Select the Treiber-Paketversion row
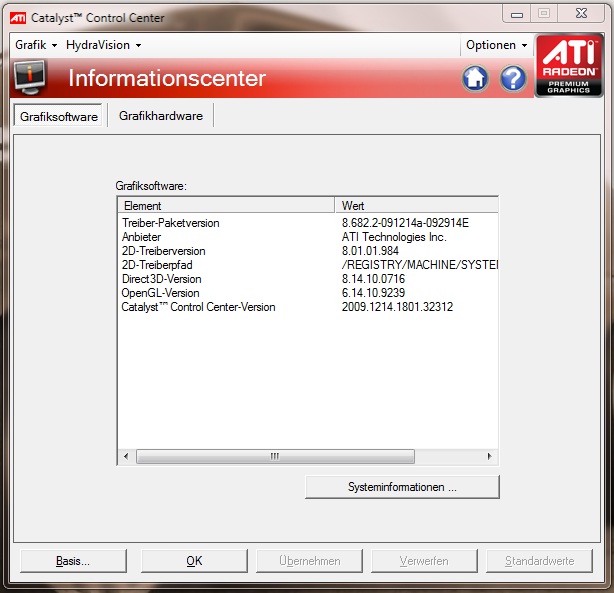The image size is (614, 593). 308,223
